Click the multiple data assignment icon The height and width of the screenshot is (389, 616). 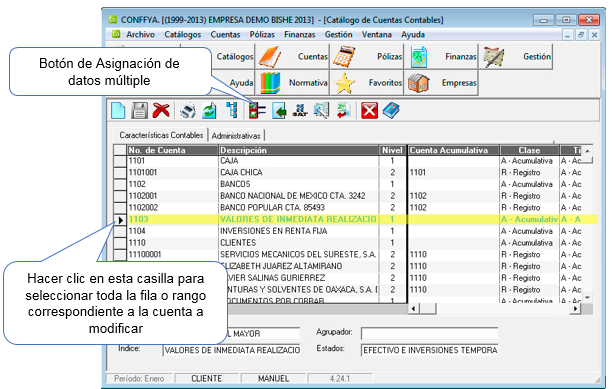point(257,110)
